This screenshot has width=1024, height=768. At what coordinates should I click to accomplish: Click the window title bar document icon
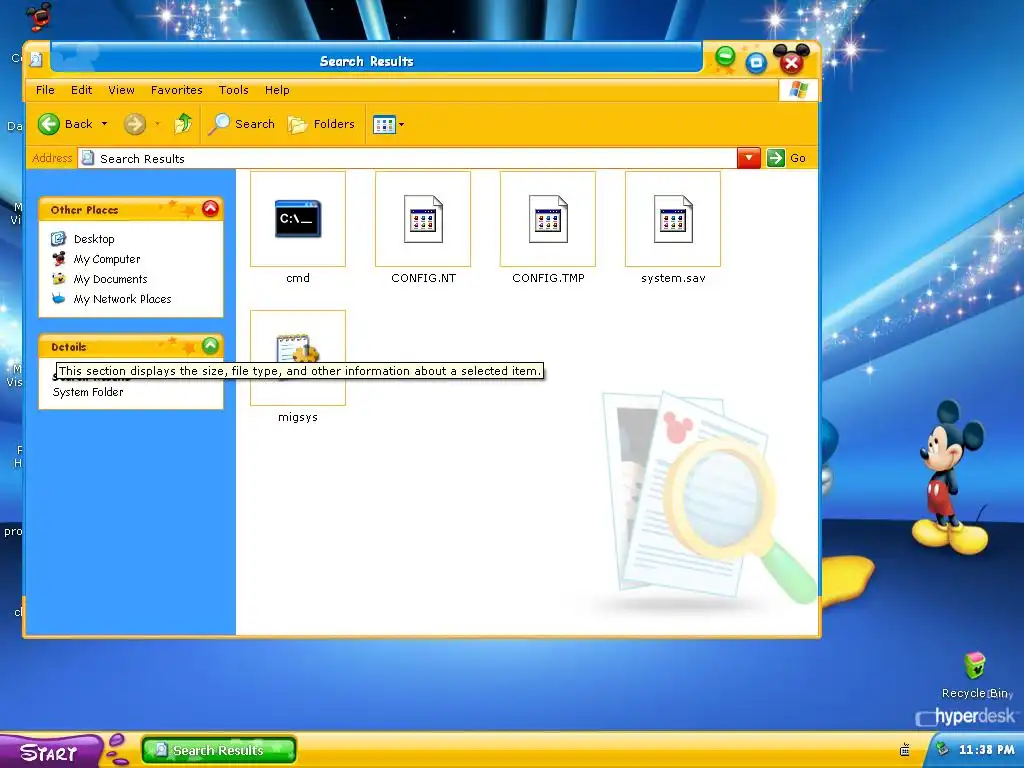36,60
